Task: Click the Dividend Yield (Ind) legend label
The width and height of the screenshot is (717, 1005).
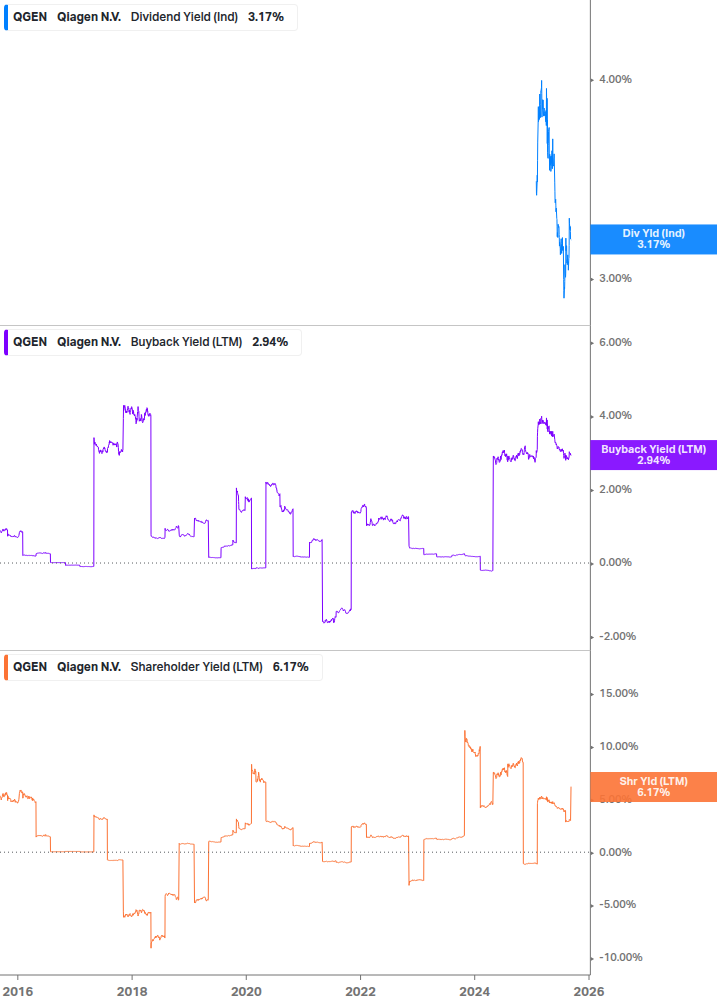Action: (184, 17)
